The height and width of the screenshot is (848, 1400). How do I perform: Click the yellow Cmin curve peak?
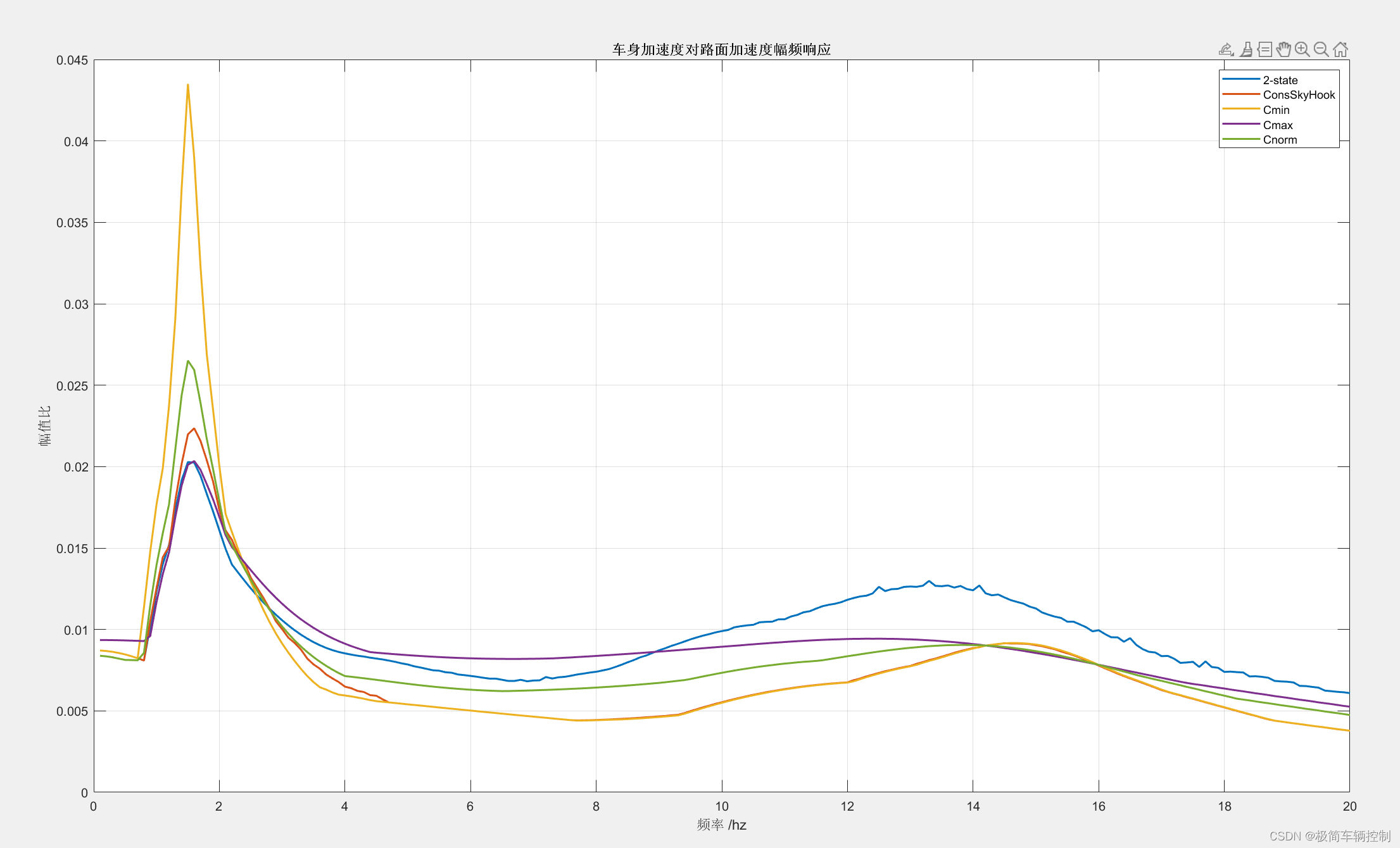coord(187,85)
